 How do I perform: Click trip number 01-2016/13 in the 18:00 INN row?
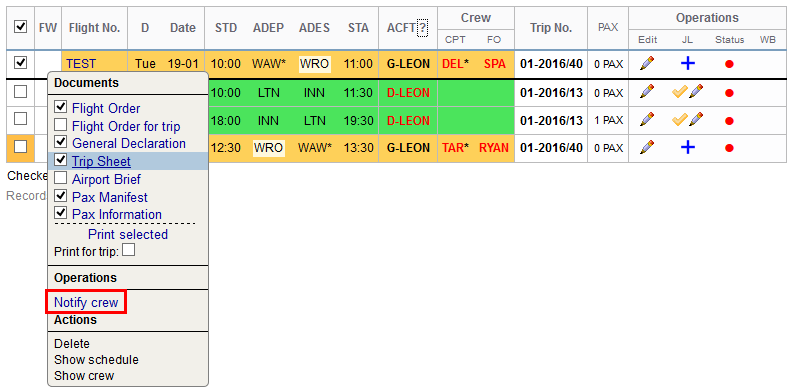(x=551, y=120)
